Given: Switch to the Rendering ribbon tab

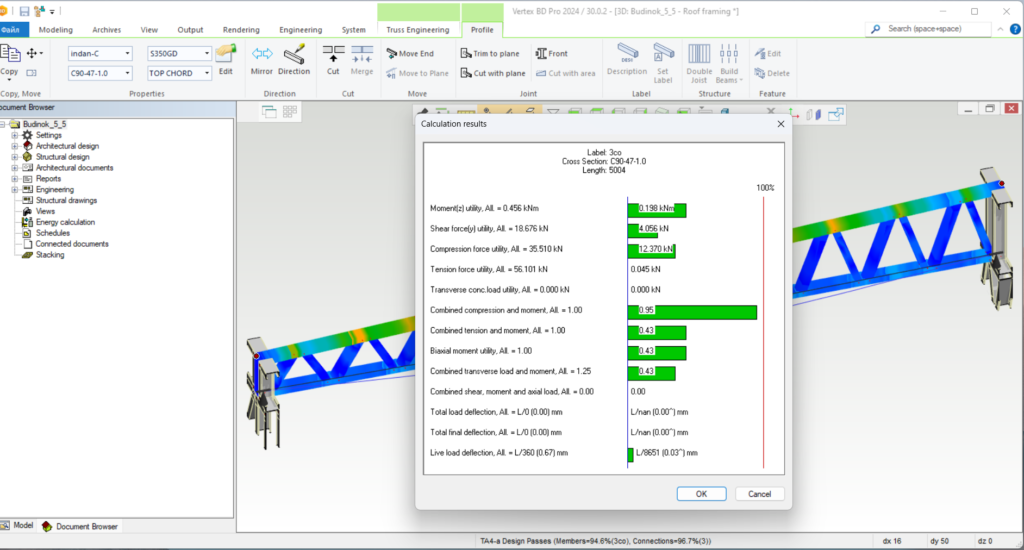Looking at the screenshot, I should pos(241,29).
